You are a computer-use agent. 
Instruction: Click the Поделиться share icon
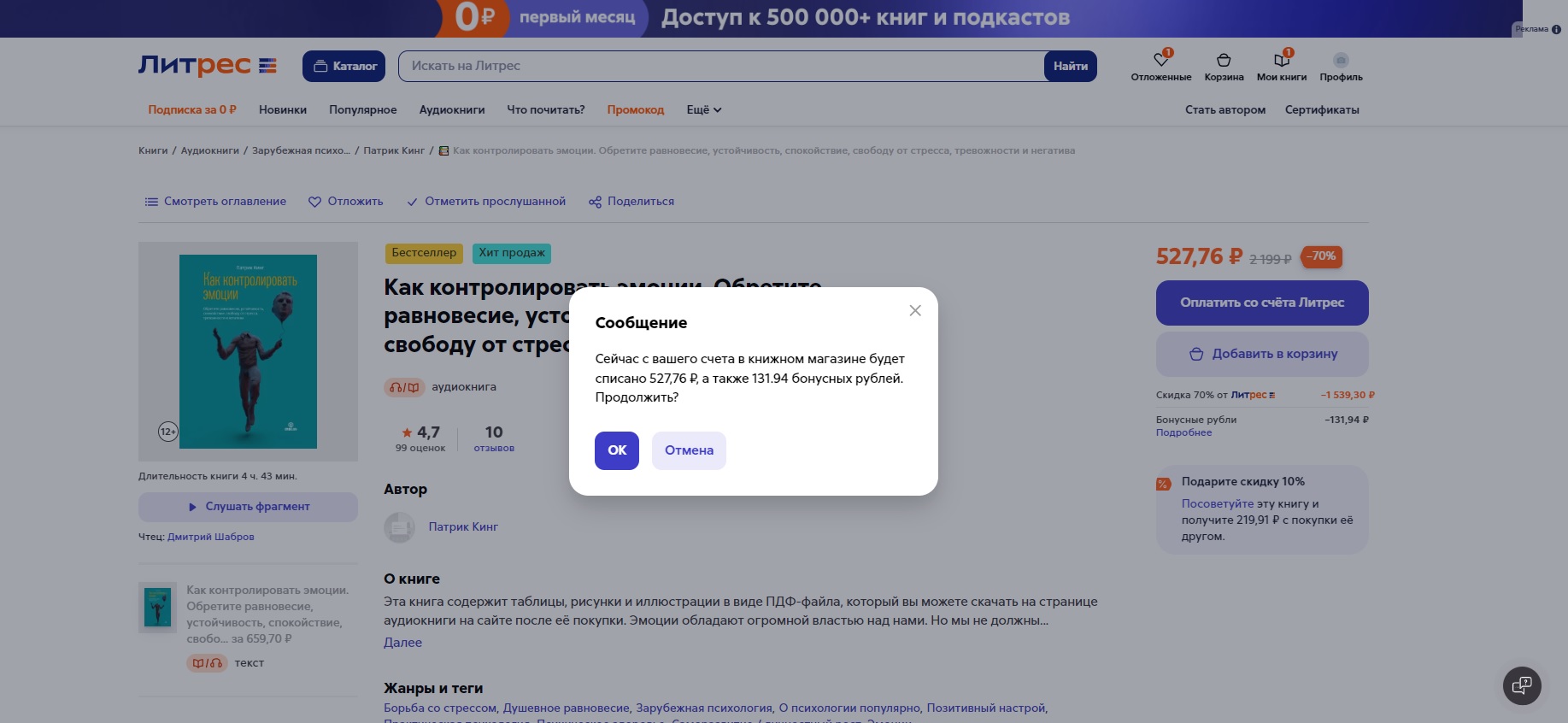tap(595, 202)
